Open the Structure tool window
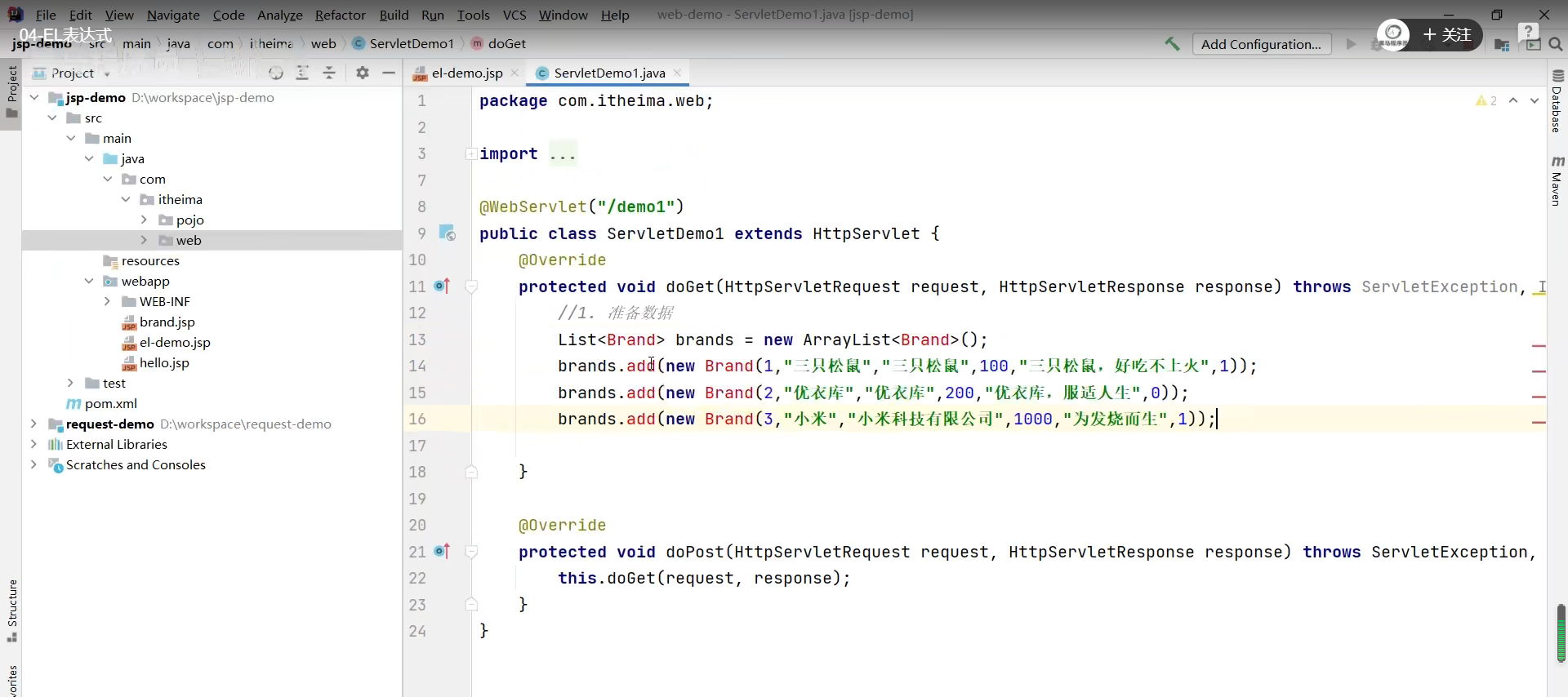 [x=11, y=610]
